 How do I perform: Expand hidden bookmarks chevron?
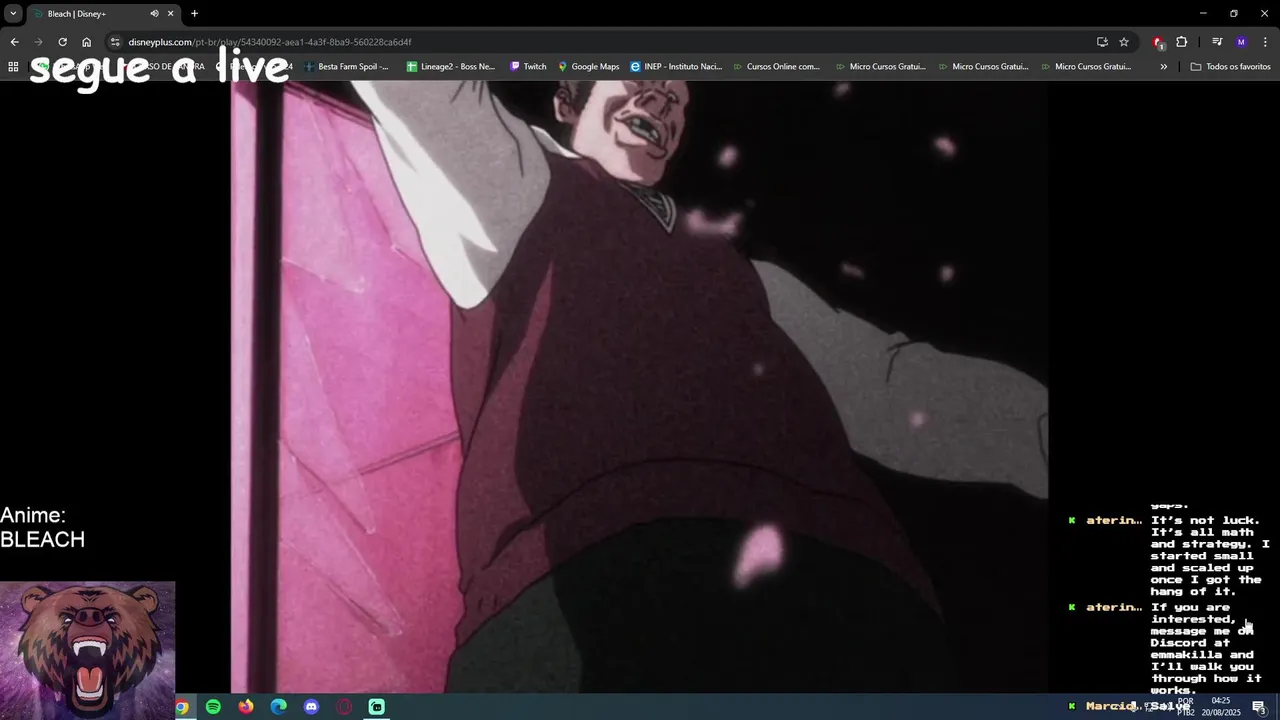click(x=1163, y=67)
